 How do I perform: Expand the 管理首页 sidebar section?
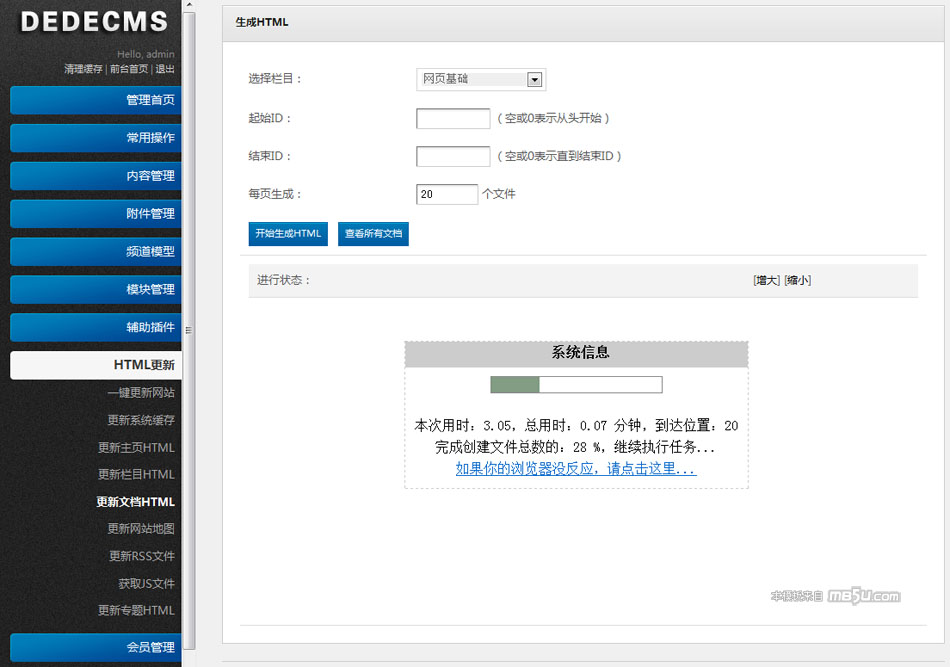[x=96, y=100]
